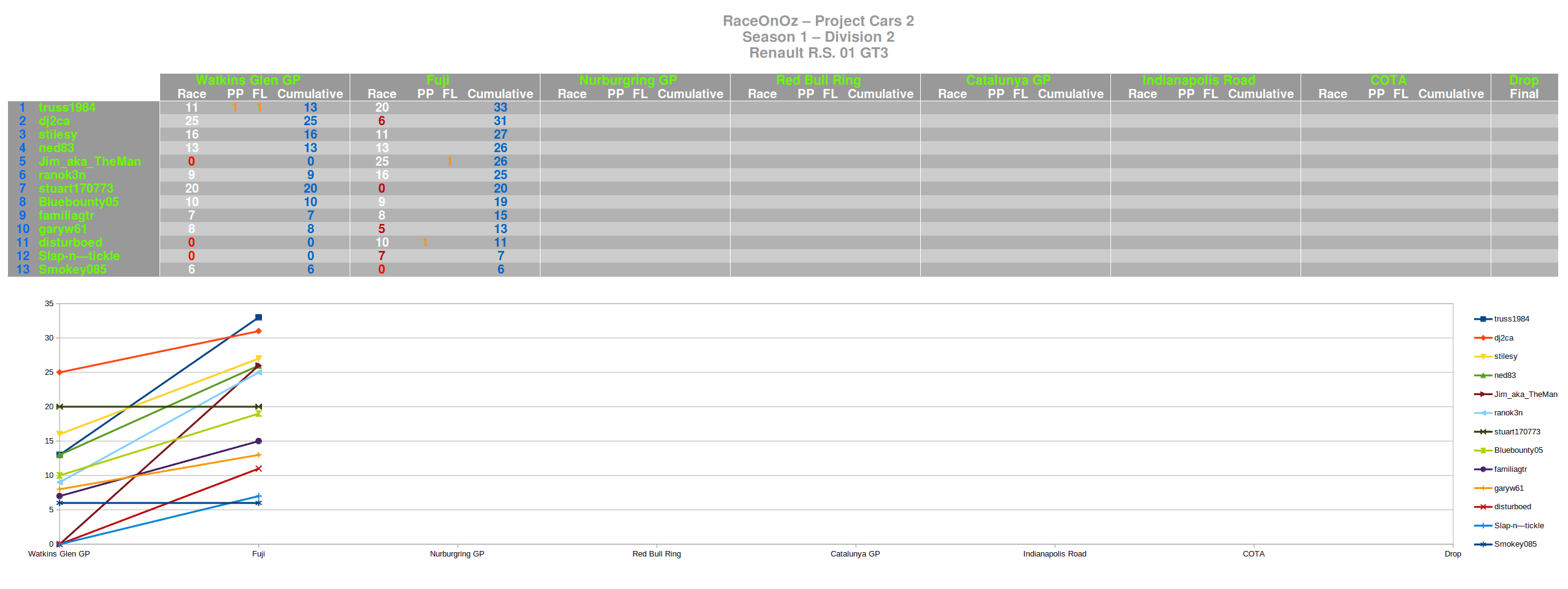Viewport: 1568px width, 589px height.
Task: Click the Jim_aka_TheMan legend entry
Action: pos(1516,395)
